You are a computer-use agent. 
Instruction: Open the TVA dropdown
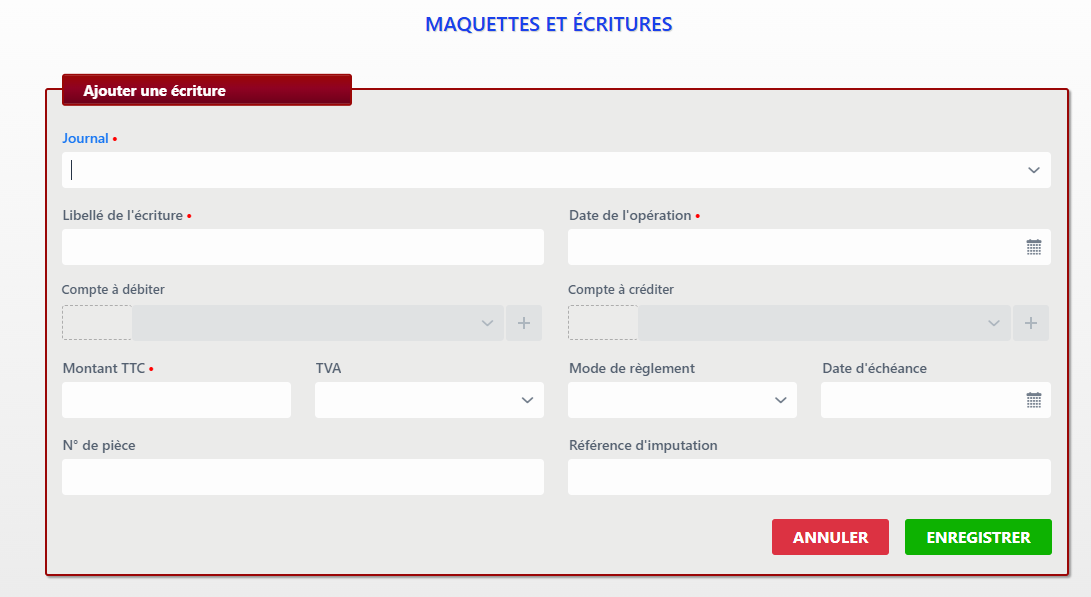[527, 400]
